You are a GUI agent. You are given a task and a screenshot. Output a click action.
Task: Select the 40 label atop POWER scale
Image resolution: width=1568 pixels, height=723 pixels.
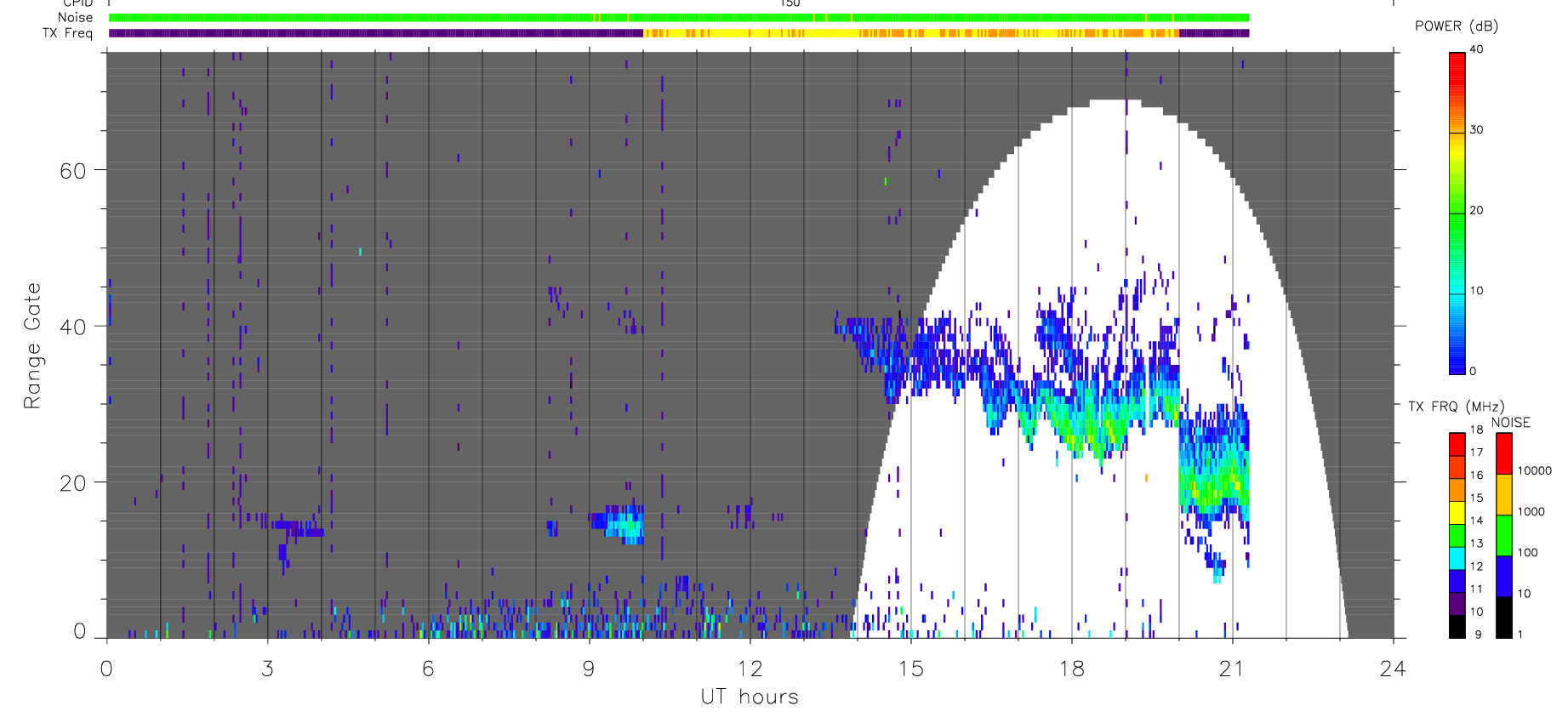(x=1476, y=49)
